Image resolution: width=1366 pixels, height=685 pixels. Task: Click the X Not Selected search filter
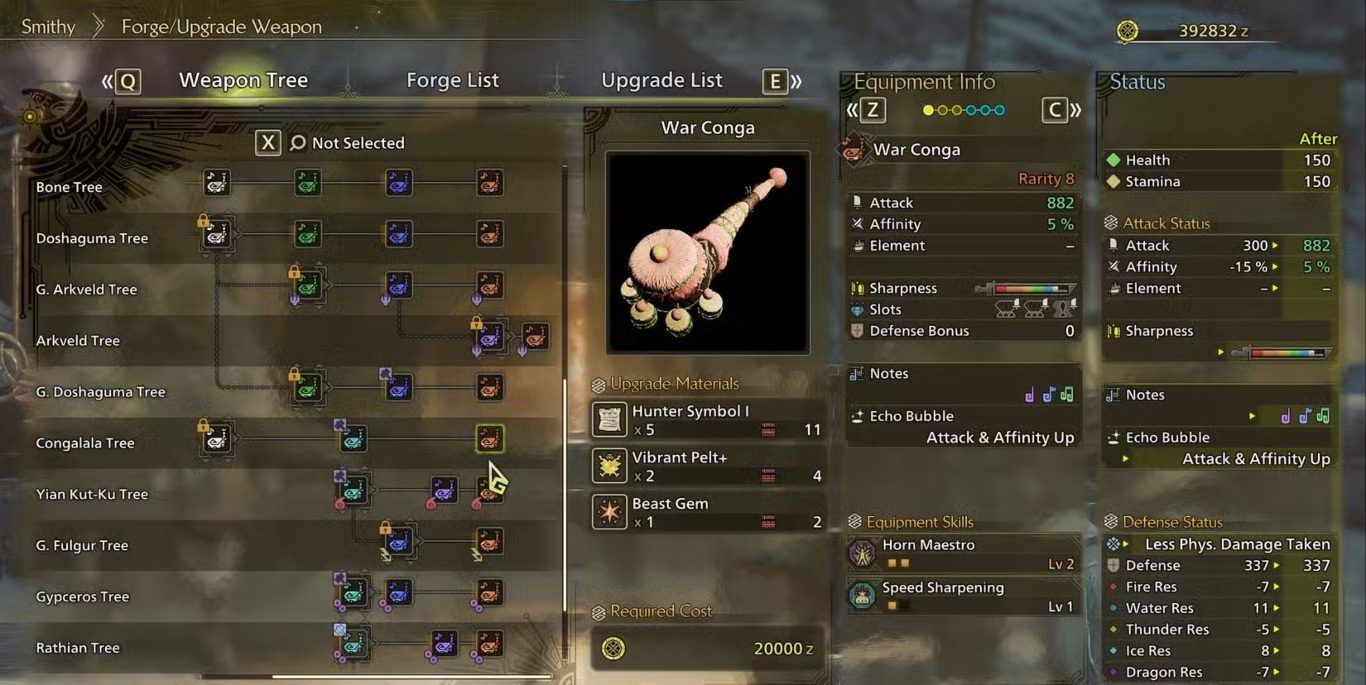(330, 143)
